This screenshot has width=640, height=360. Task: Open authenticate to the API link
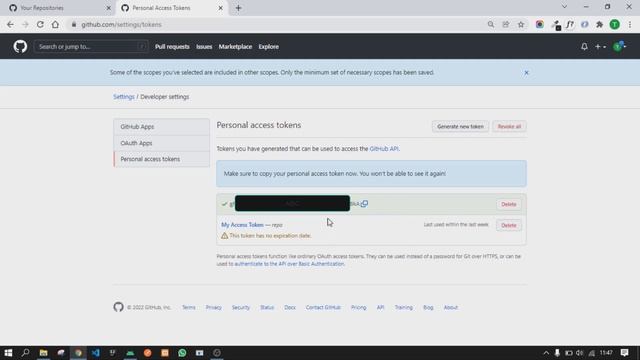(289, 264)
